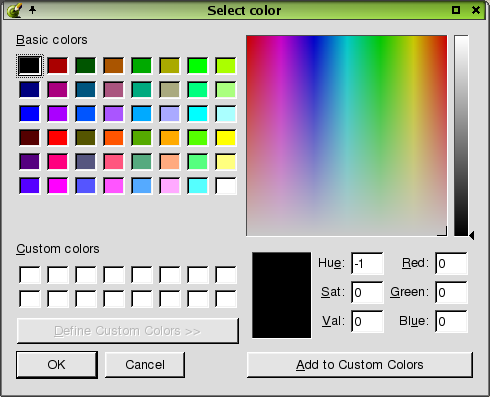Choose the pure yellow basic color swatch
The width and height of the screenshot is (490, 397).
tap(226, 138)
